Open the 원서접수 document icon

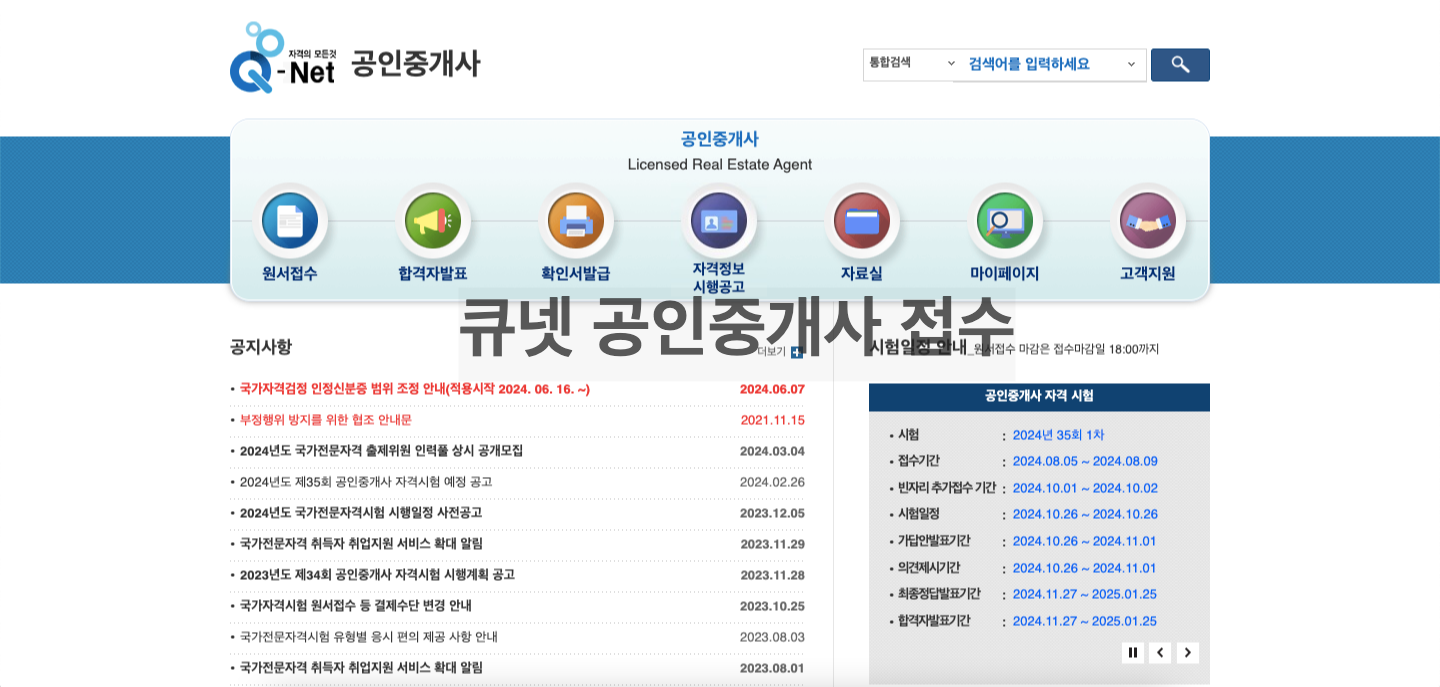290,221
